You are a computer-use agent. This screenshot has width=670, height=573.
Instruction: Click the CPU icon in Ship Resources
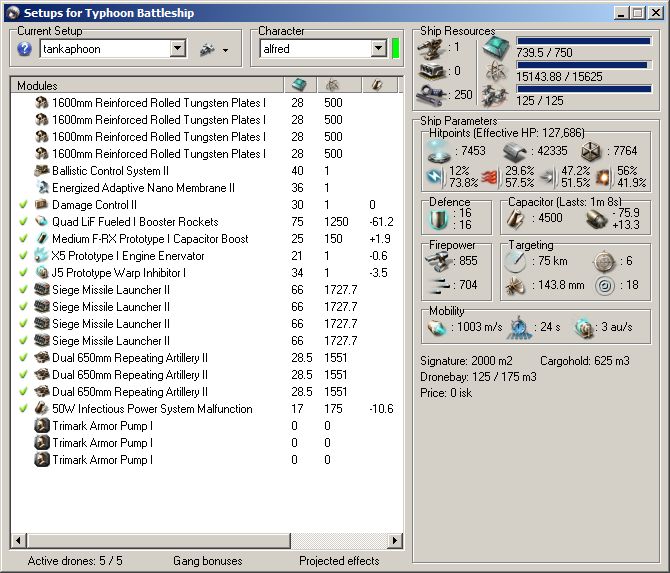[x=495, y=47]
